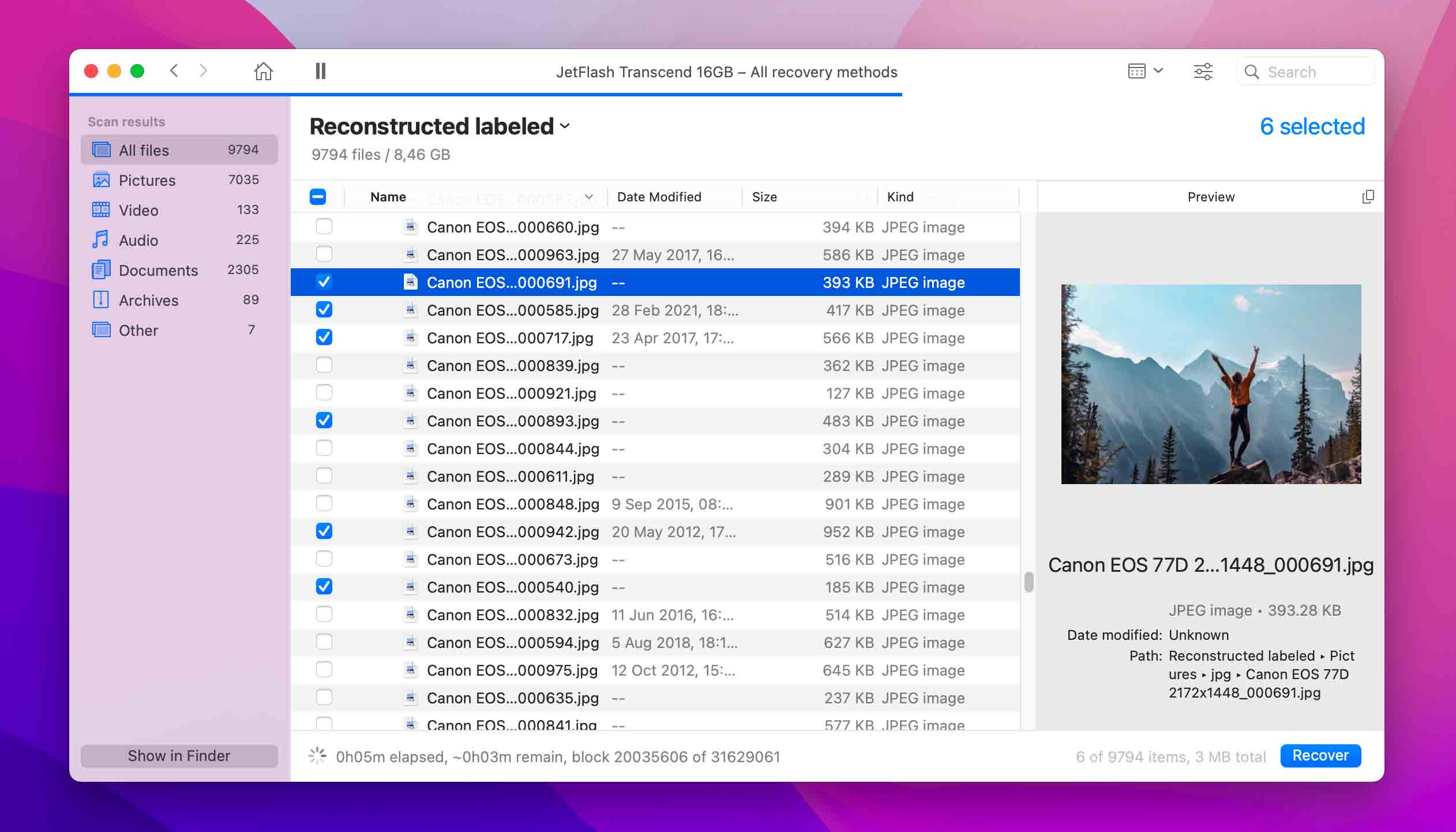Check the box for Canon EOS...000963.jpg

[x=324, y=254]
